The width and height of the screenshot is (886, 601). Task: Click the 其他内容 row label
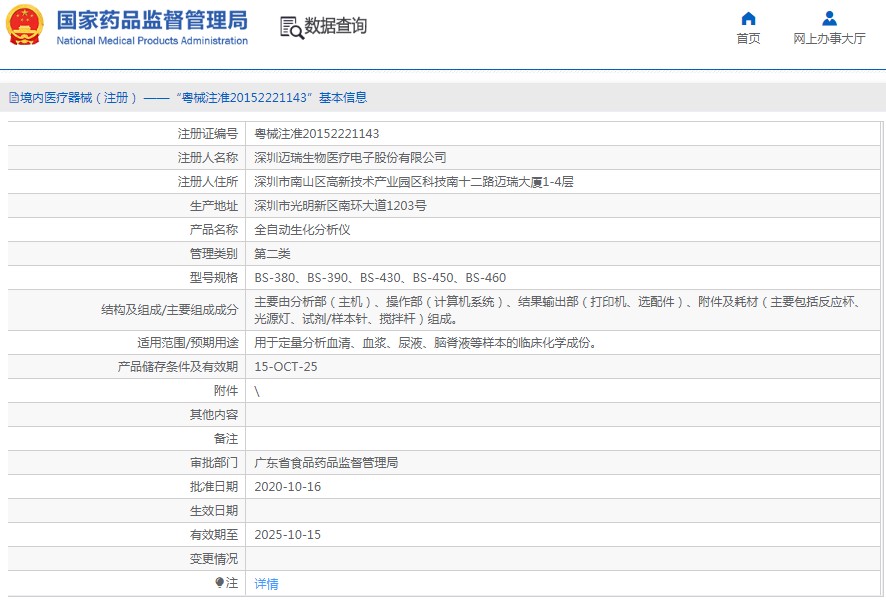click(x=214, y=415)
